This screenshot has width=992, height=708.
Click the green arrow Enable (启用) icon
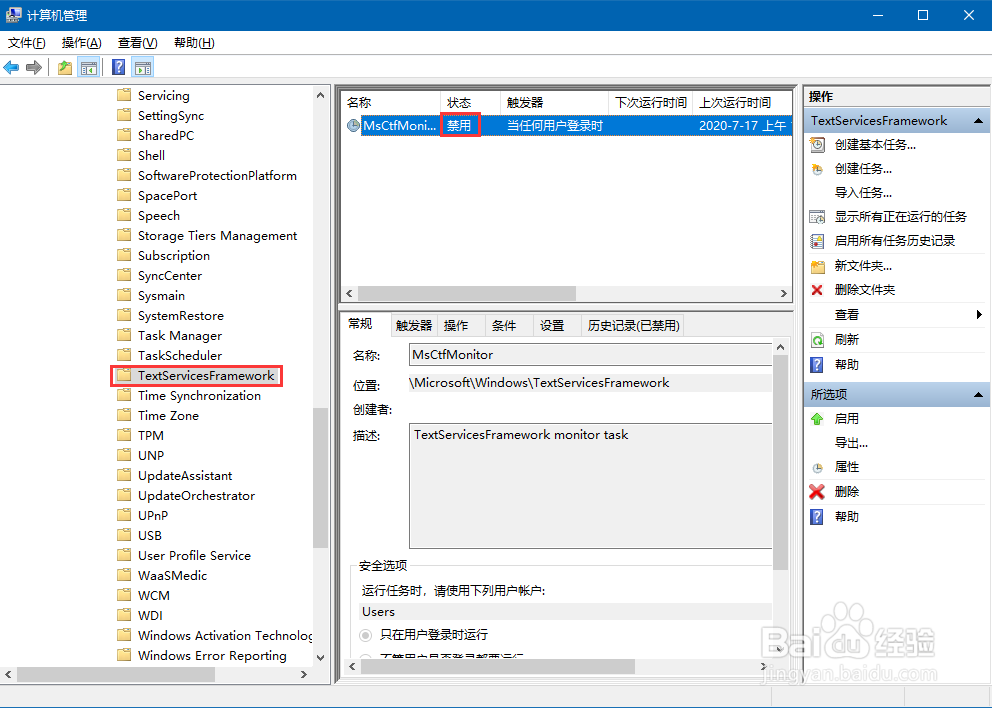pyautogui.click(x=817, y=419)
